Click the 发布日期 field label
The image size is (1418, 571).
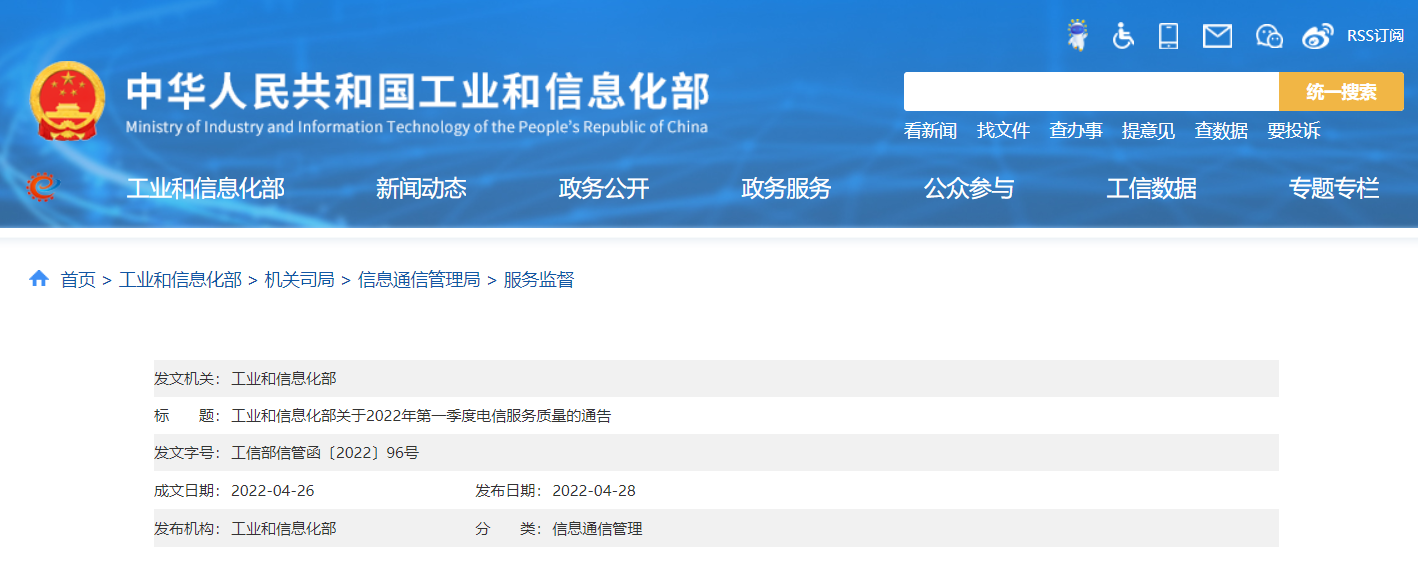click(x=509, y=491)
